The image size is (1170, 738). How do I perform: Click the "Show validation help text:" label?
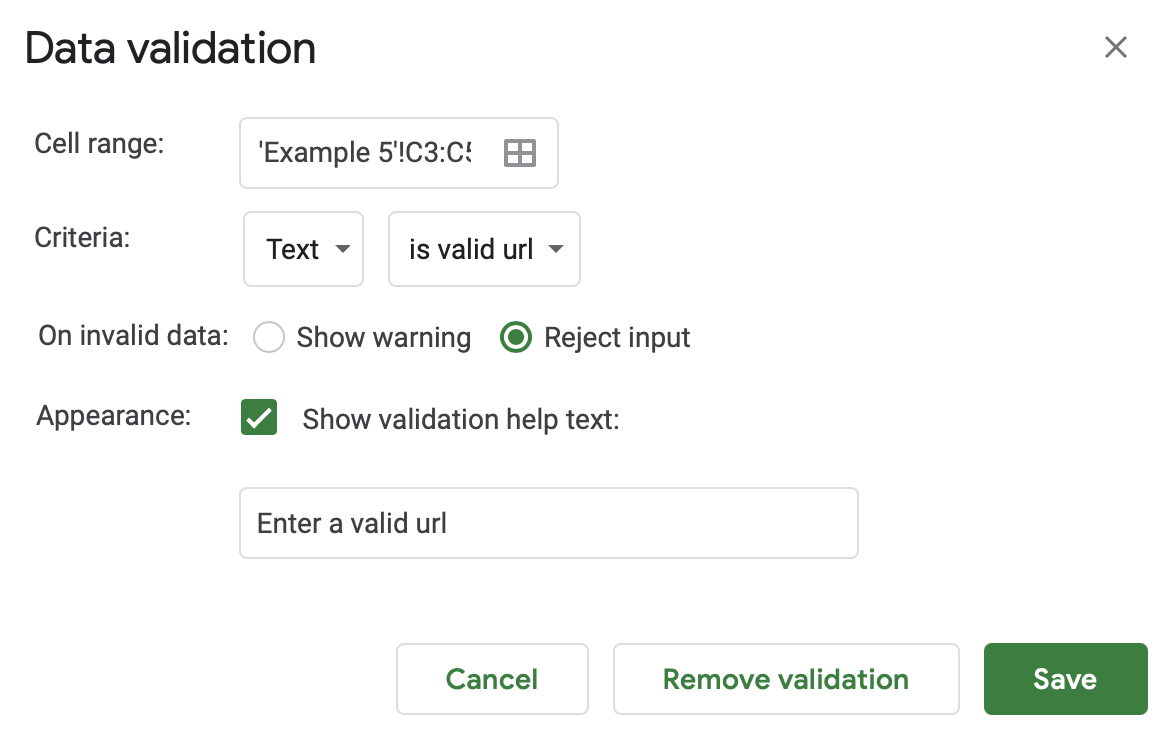tap(461, 419)
